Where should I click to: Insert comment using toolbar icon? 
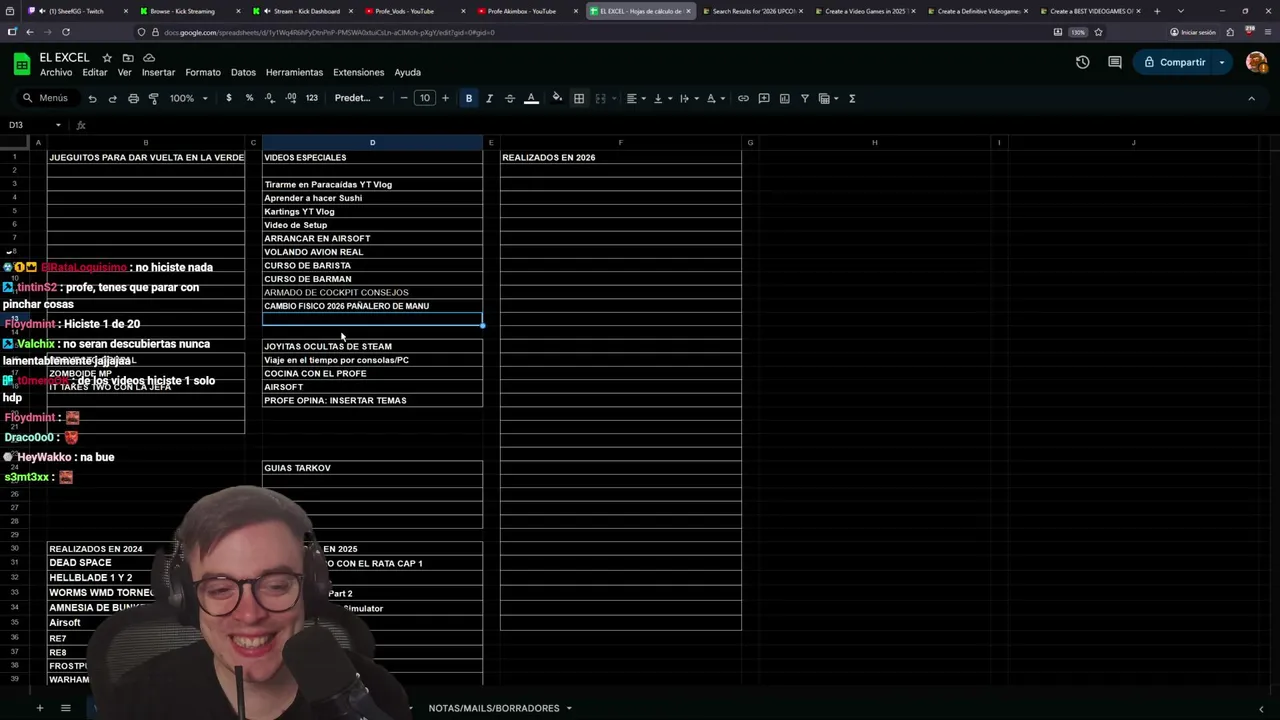click(x=764, y=98)
